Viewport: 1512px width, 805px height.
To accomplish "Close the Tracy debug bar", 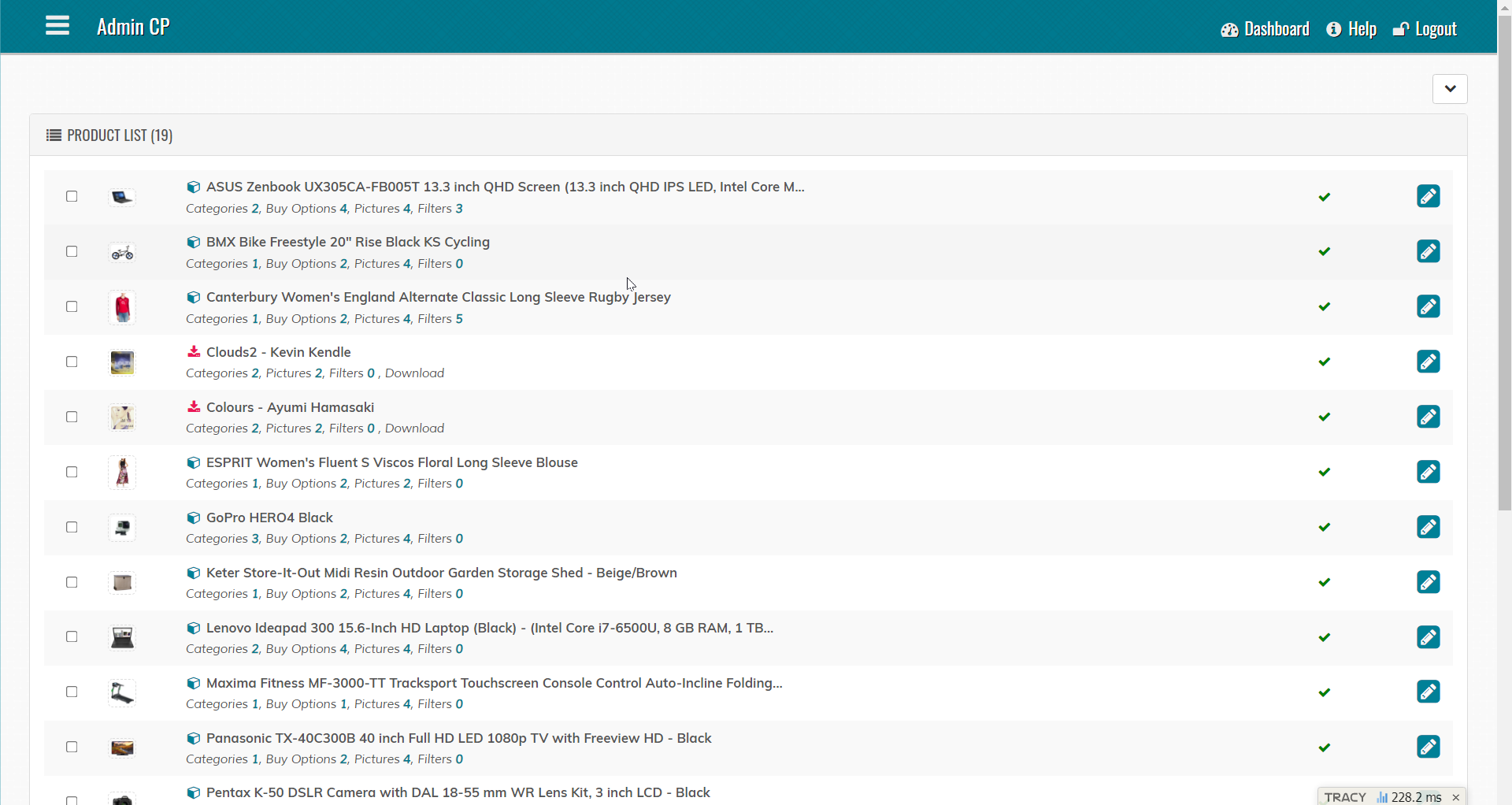I will tap(1456, 797).
